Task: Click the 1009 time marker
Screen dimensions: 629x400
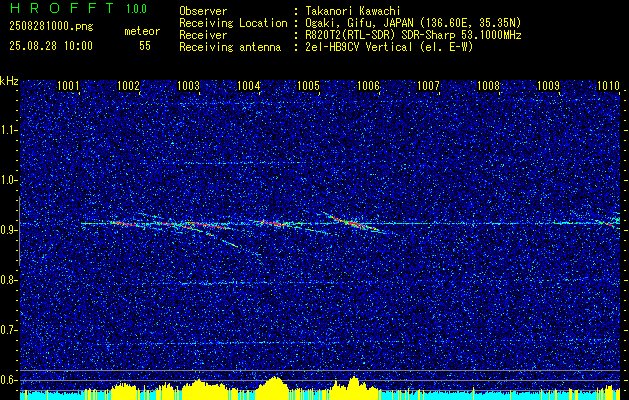Action: [x=548, y=85]
